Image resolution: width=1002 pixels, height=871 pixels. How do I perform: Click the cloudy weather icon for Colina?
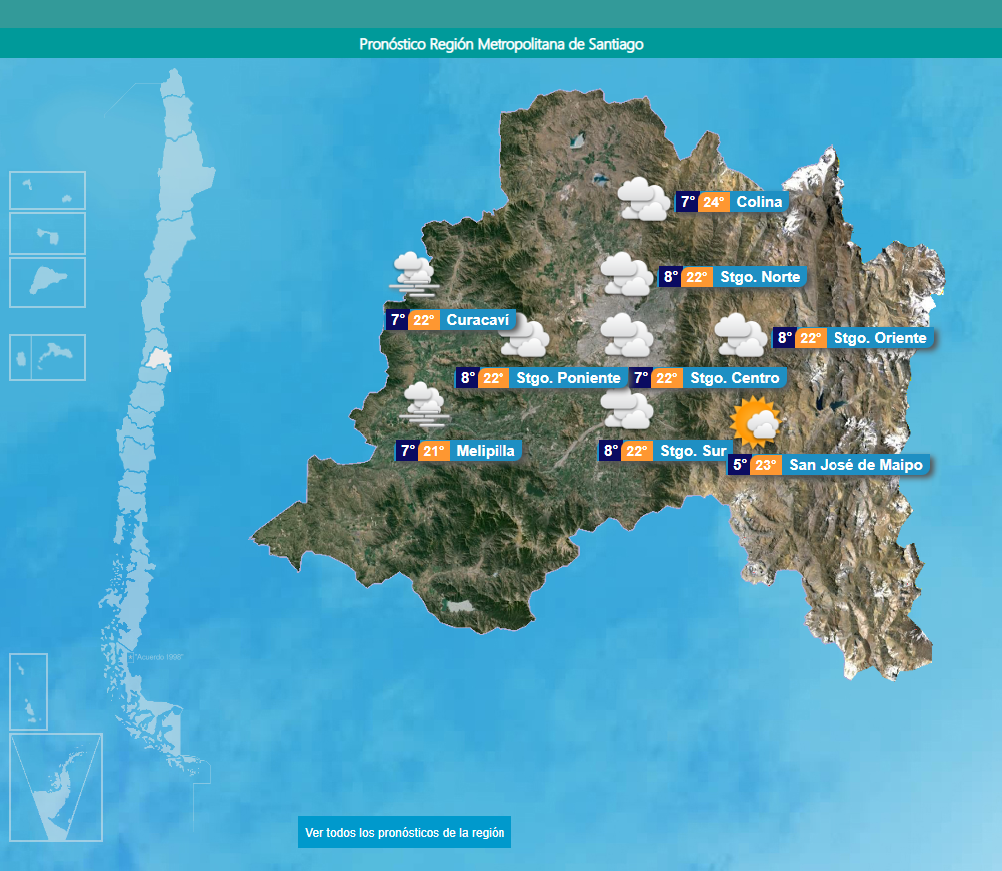(x=643, y=199)
